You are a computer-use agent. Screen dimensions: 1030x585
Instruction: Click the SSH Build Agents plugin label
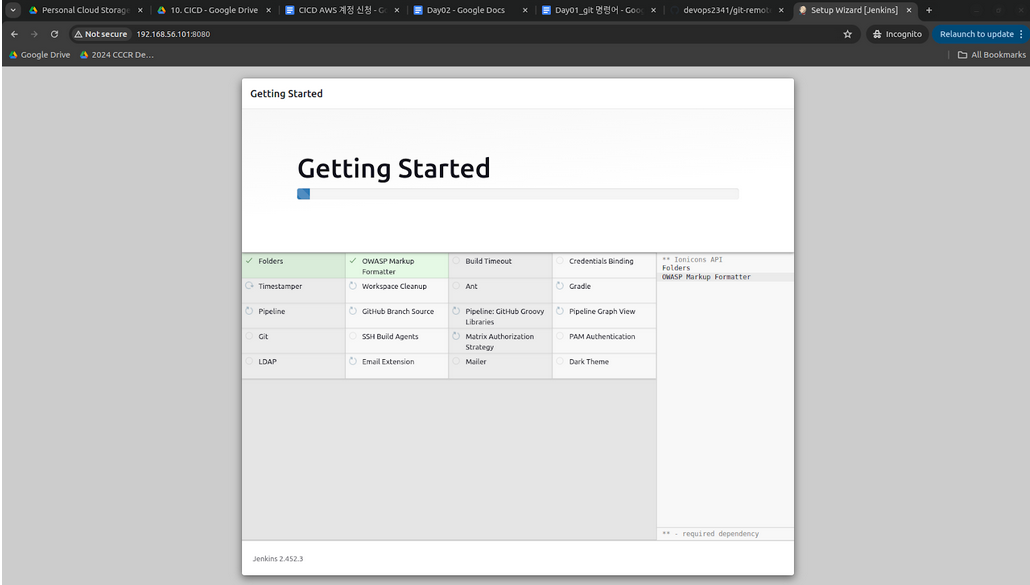390,336
